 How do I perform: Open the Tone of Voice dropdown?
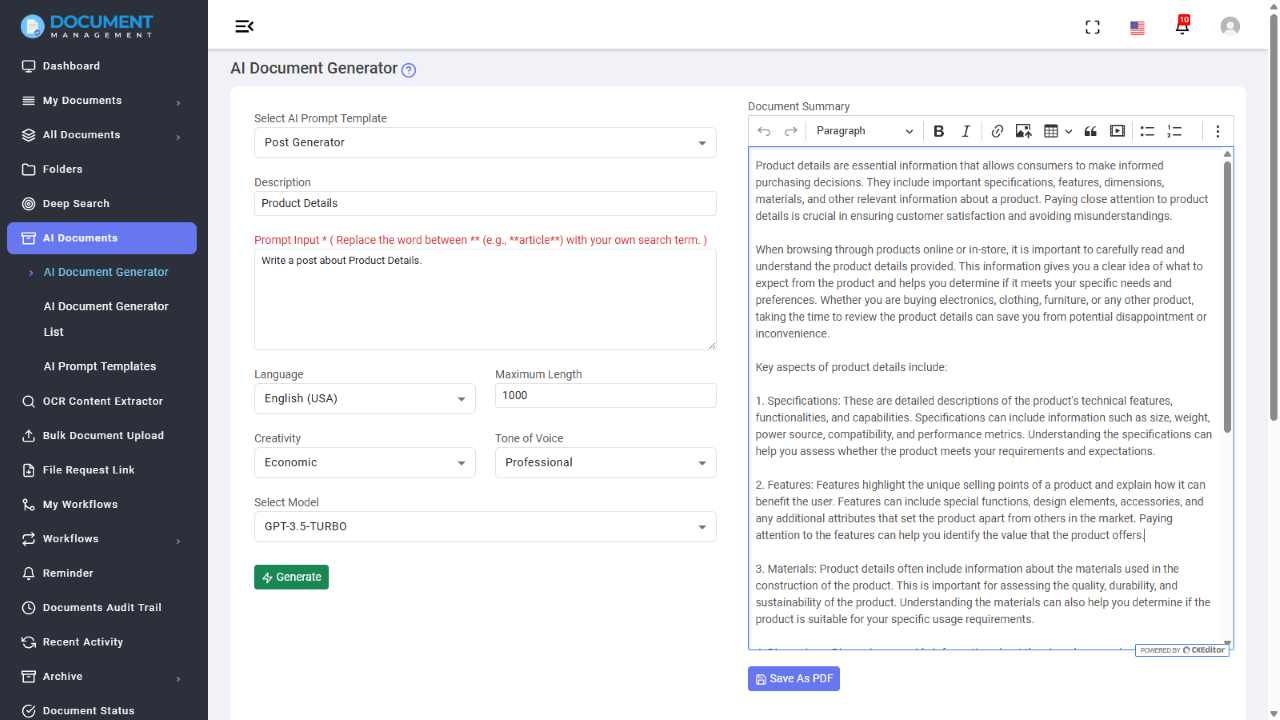(x=605, y=462)
